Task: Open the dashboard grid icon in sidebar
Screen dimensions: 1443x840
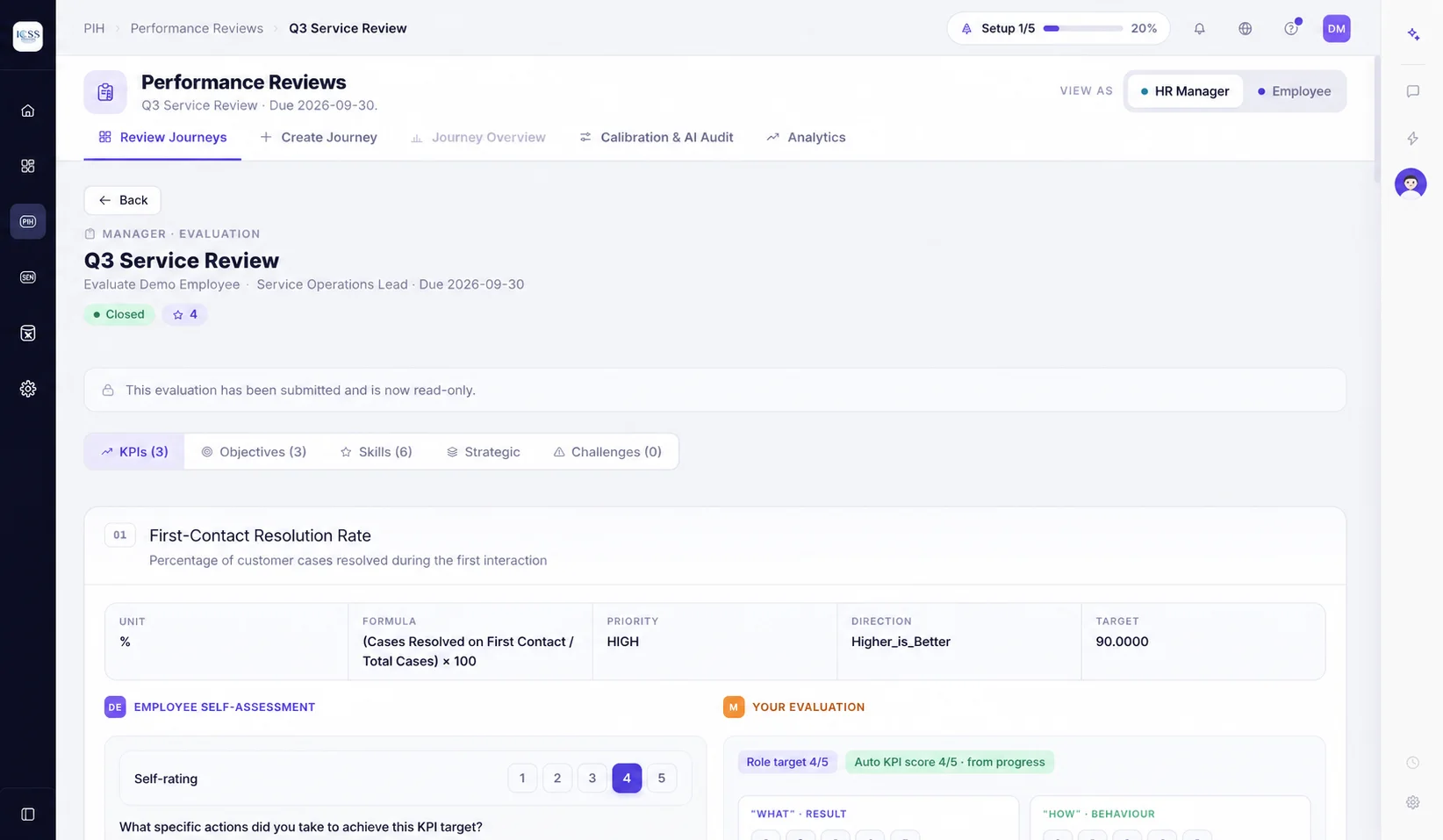Action: pyautogui.click(x=28, y=166)
